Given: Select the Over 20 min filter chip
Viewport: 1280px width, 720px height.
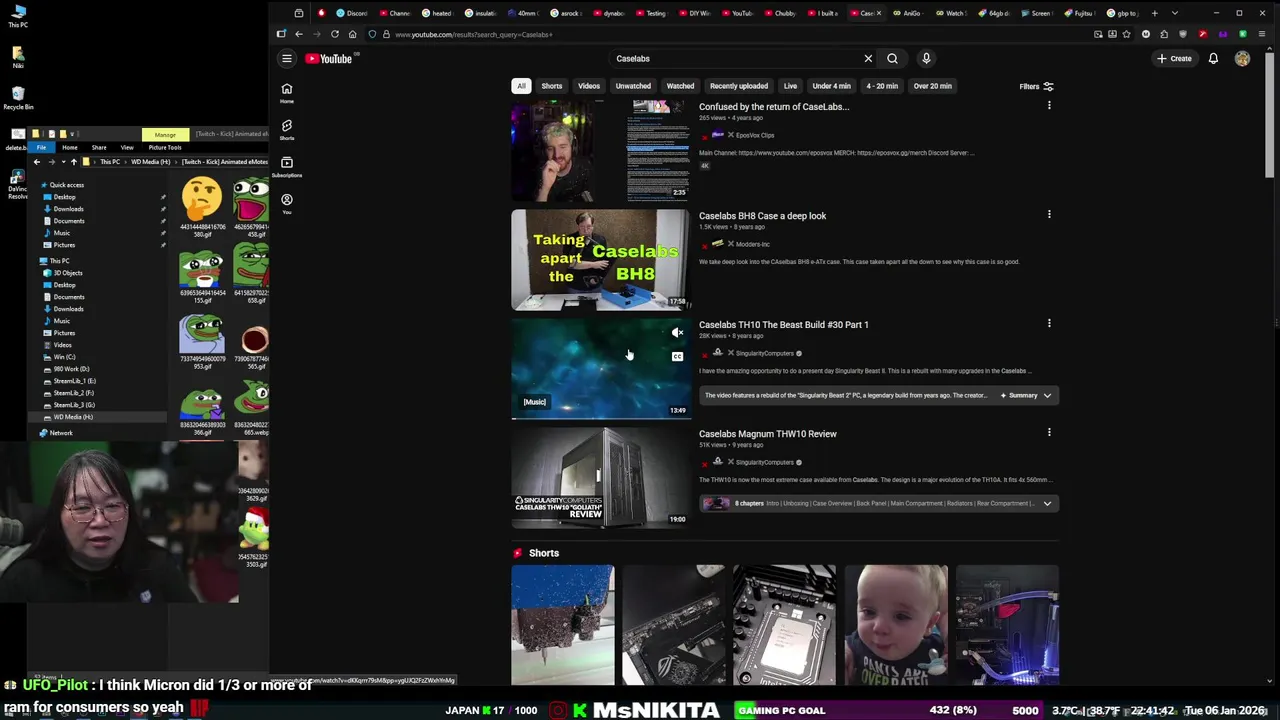Looking at the screenshot, I should pyautogui.click(x=933, y=86).
